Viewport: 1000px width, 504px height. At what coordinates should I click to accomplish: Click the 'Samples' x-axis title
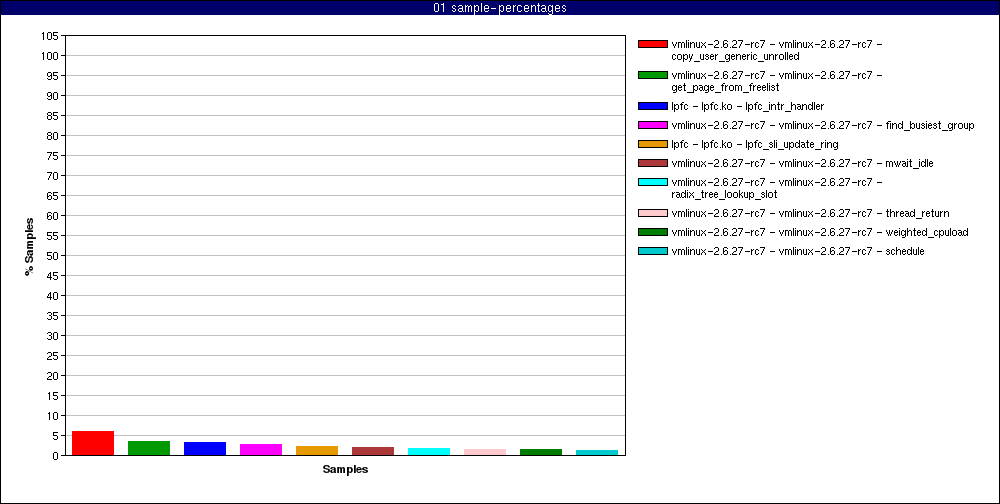[x=345, y=470]
